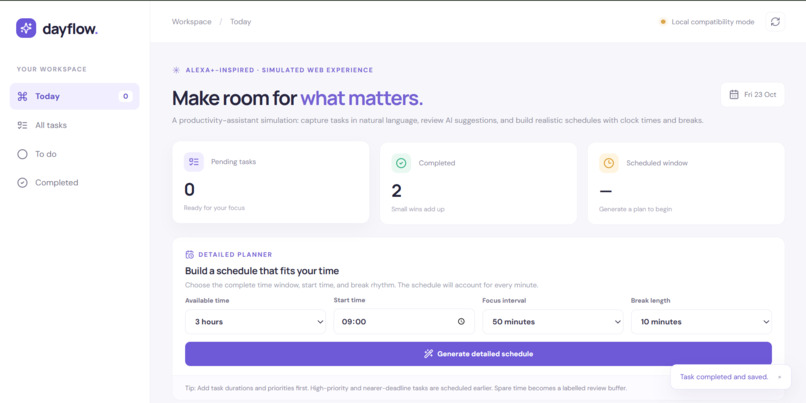Click the Fri 23 Oct date button

[753, 95]
